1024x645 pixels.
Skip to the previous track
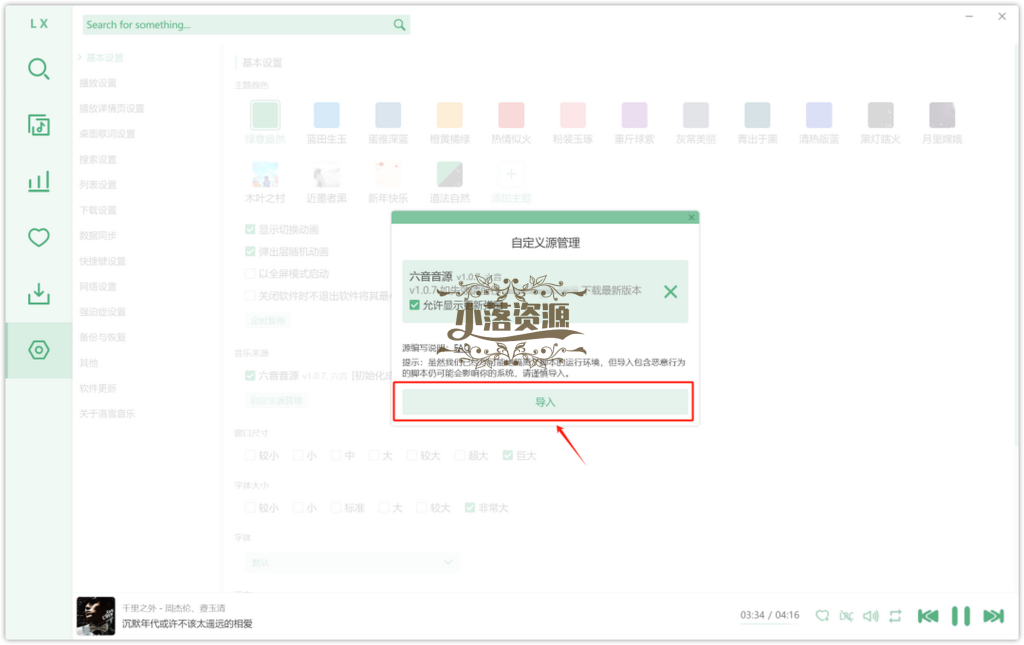click(928, 616)
